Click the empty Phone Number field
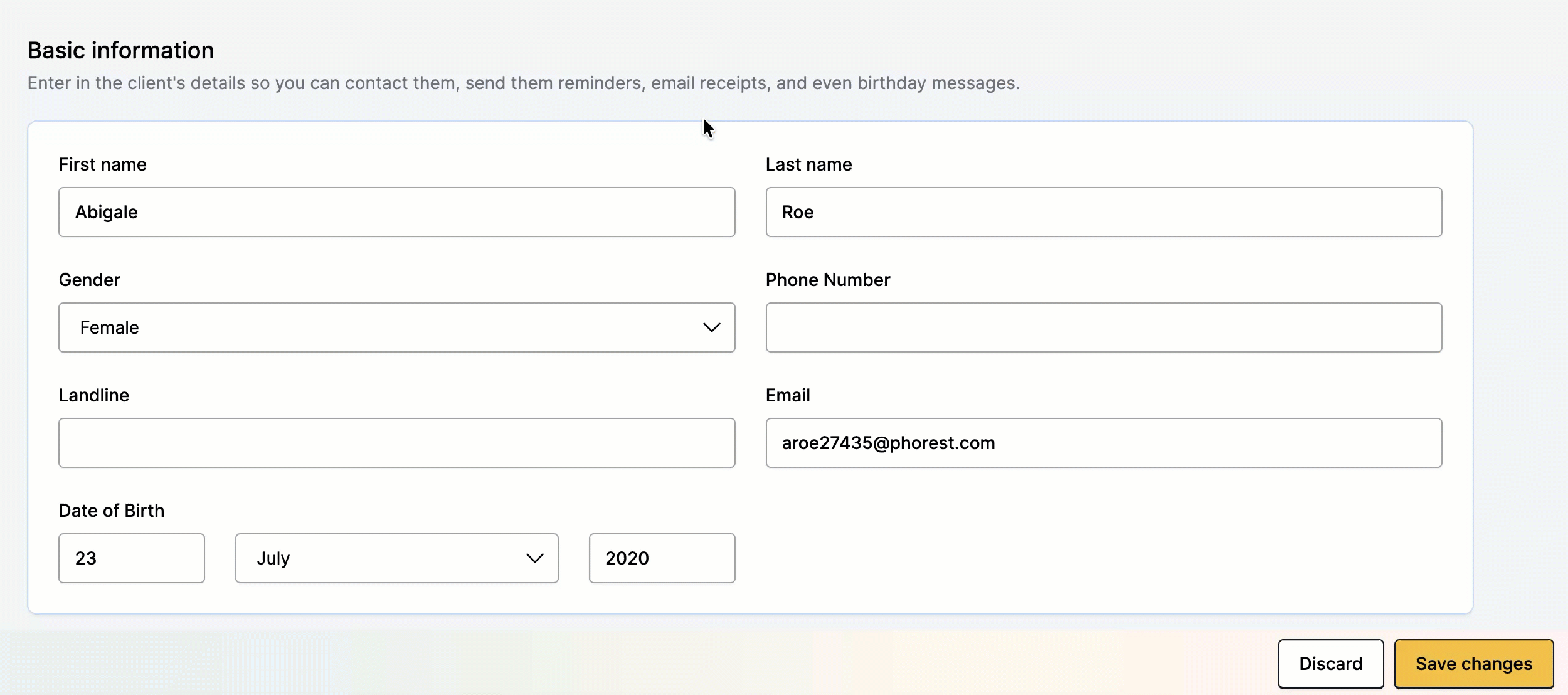 [x=1103, y=327]
